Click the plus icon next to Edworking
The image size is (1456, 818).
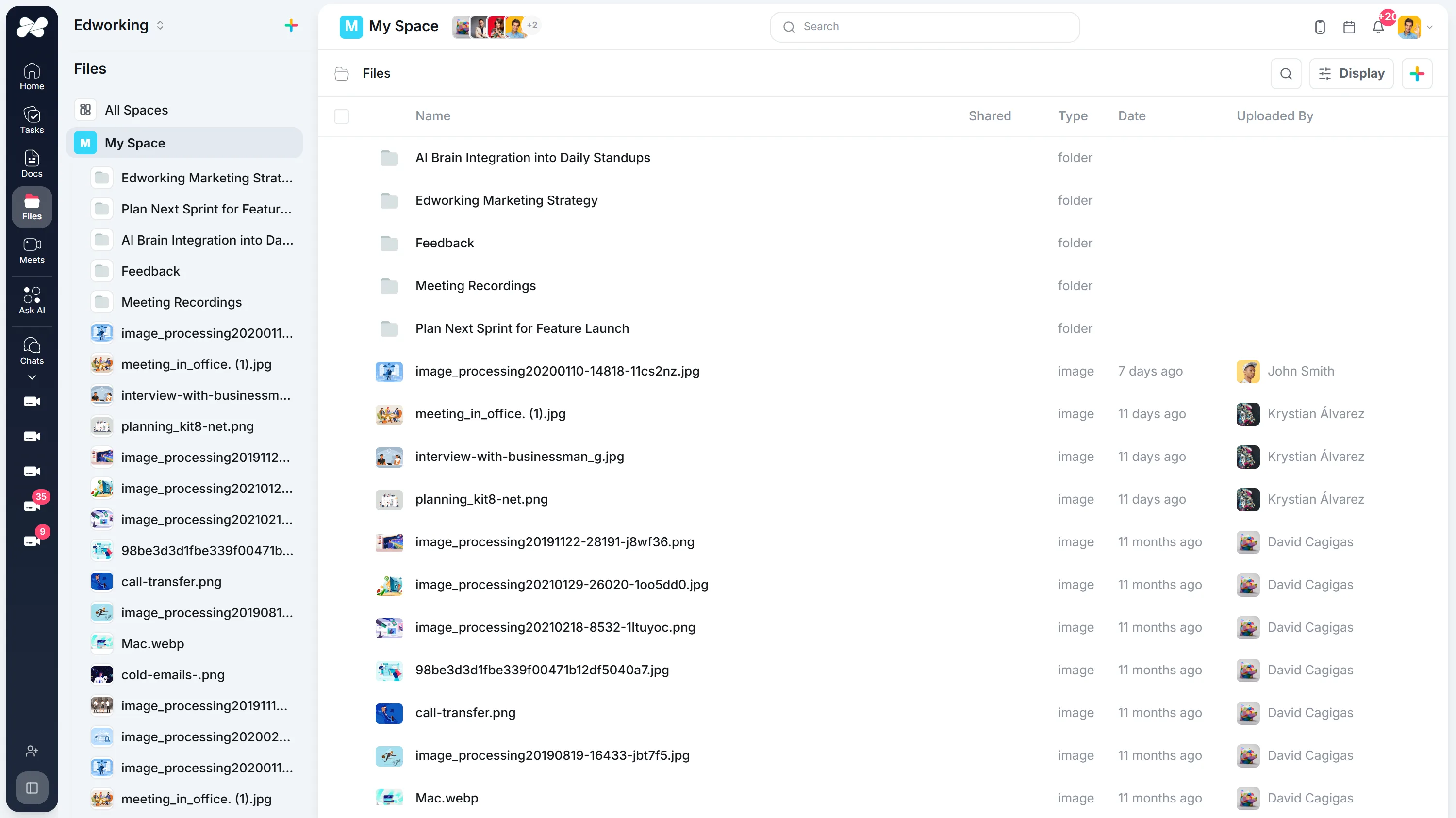(x=291, y=25)
